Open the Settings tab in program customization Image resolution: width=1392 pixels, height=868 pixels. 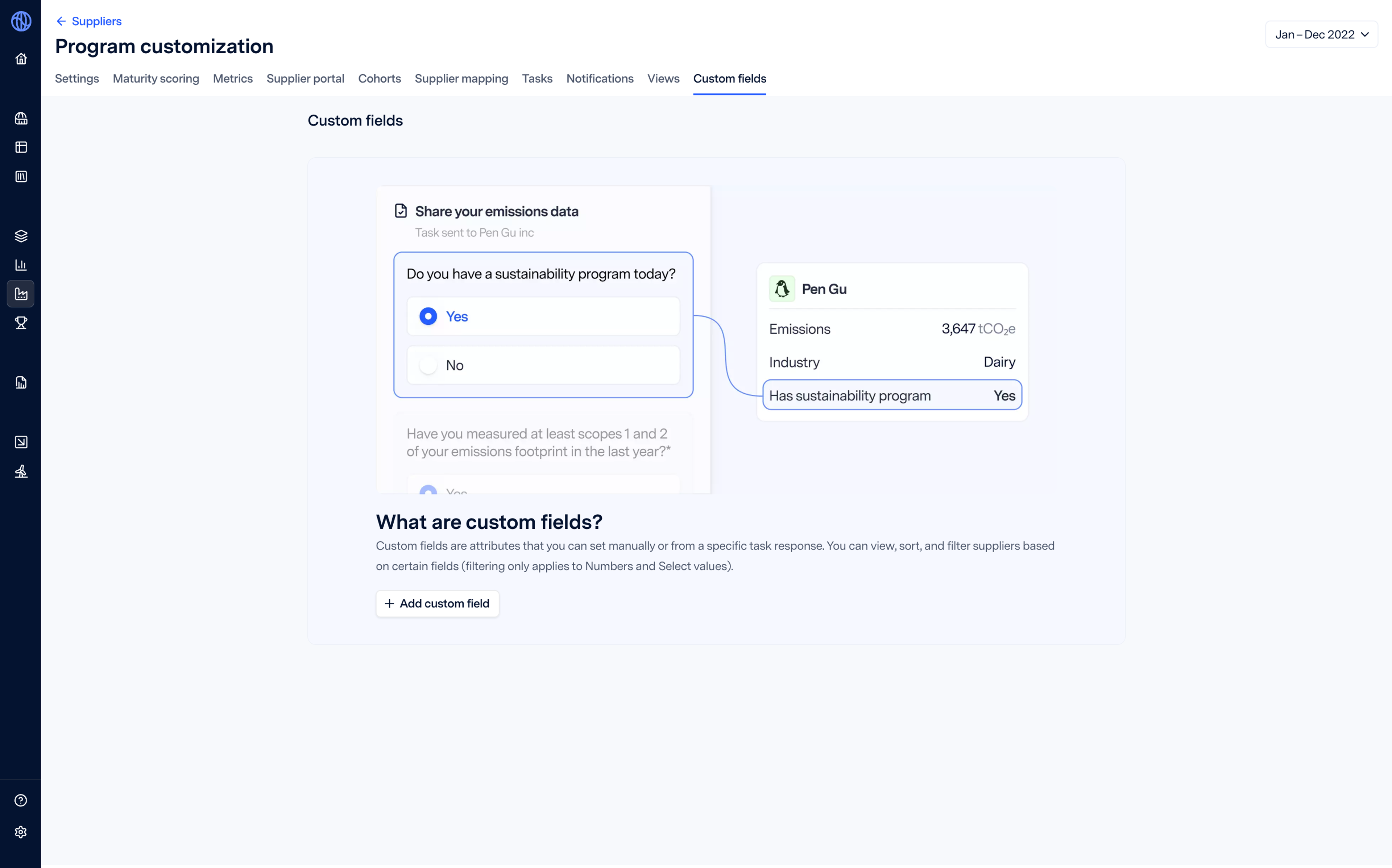tap(76, 78)
